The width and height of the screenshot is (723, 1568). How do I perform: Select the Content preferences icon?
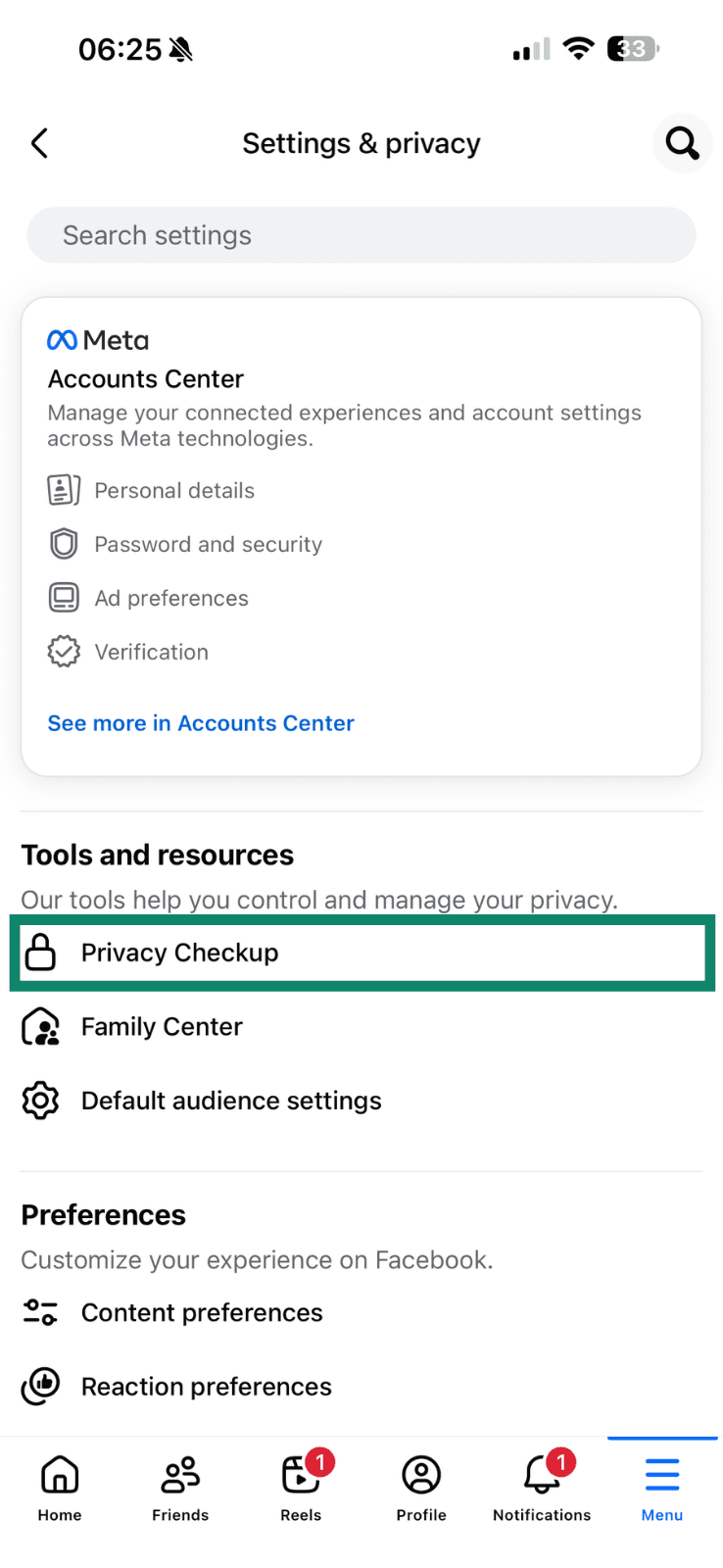40,1311
